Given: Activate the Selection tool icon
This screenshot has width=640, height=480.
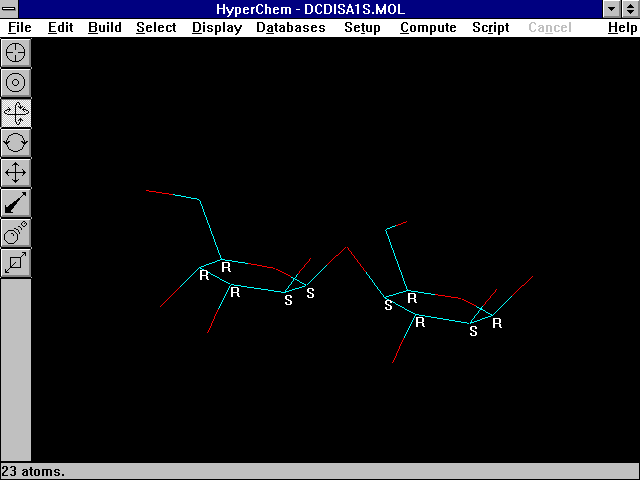Looking at the screenshot, I should pos(16,82).
